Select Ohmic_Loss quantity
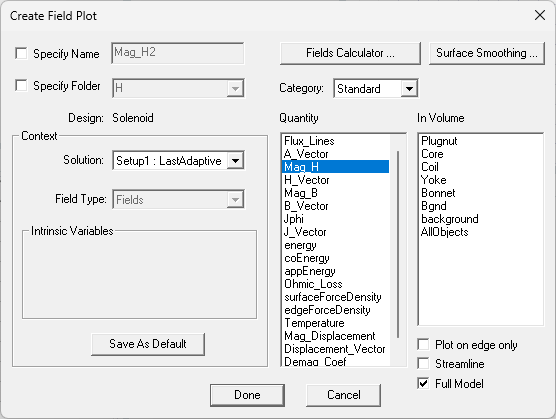556x419 pixels. click(x=335, y=284)
